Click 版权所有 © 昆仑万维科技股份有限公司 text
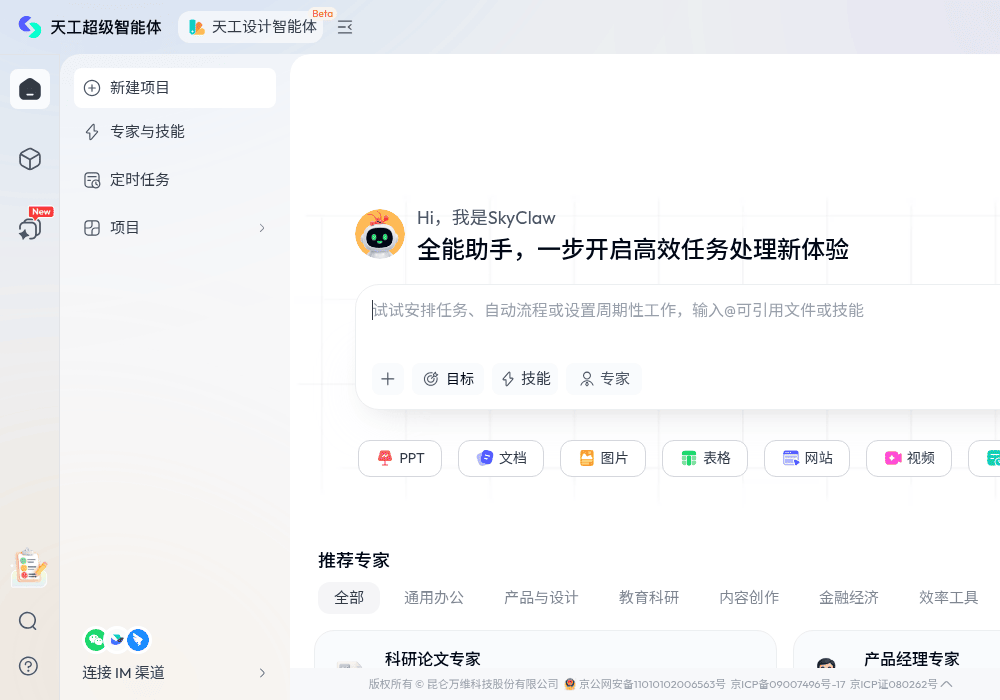The width and height of the screenshot is (1000, 700). [x=463, y=684]
